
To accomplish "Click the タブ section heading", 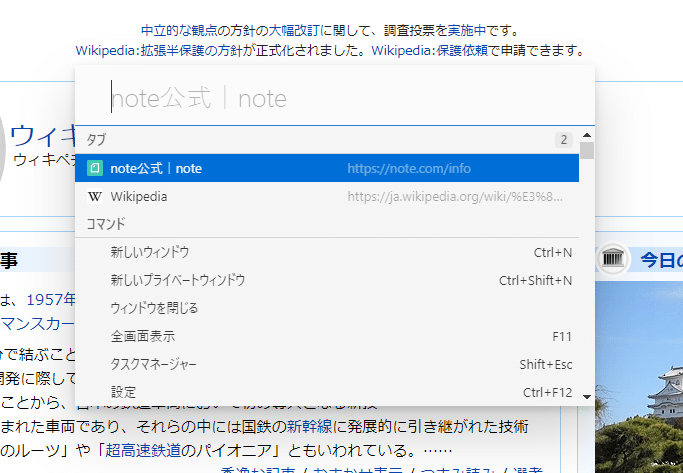I will click(x=96, y=140).
